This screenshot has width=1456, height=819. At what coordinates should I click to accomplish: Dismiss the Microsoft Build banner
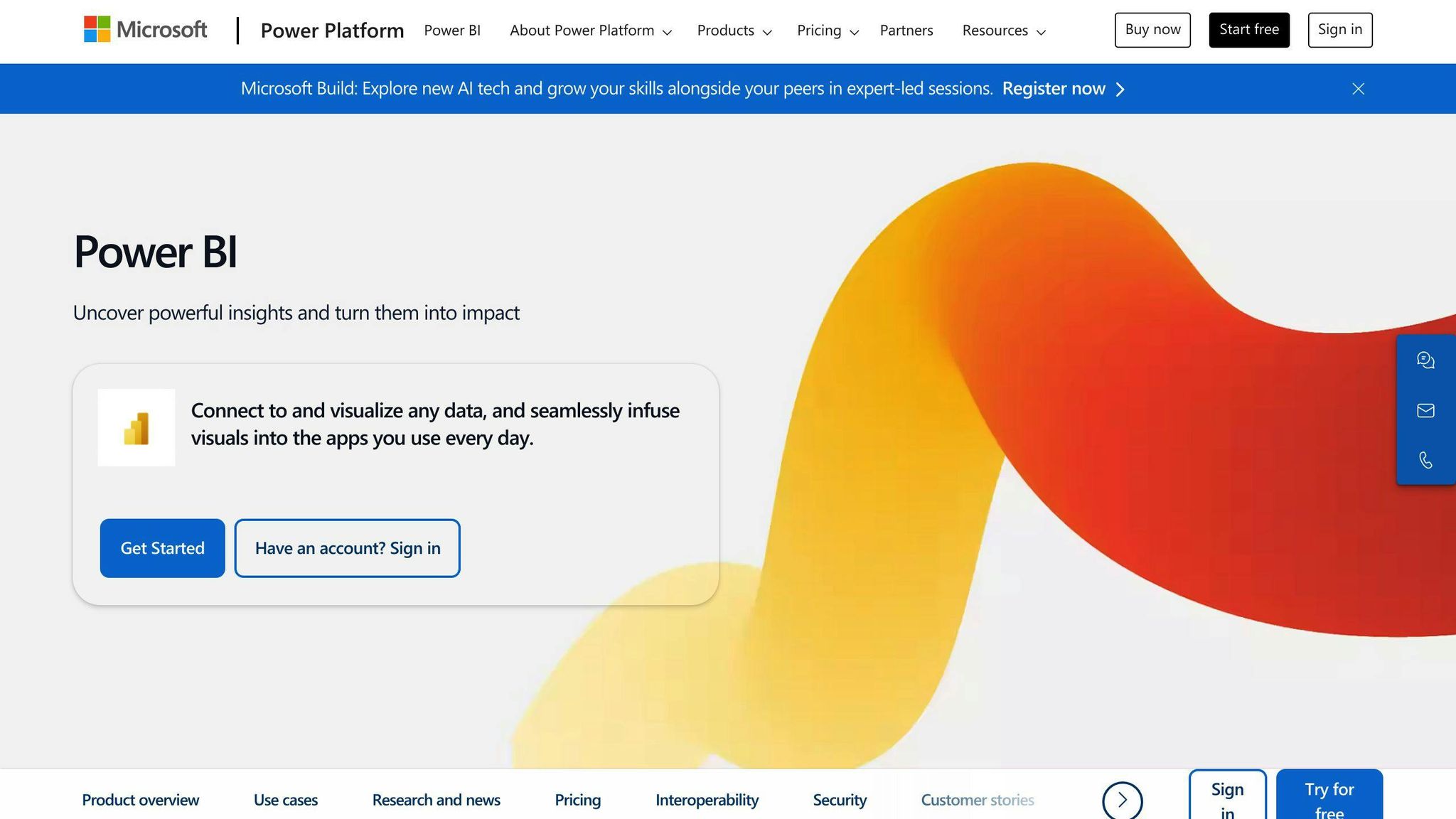click(1358, 89)
